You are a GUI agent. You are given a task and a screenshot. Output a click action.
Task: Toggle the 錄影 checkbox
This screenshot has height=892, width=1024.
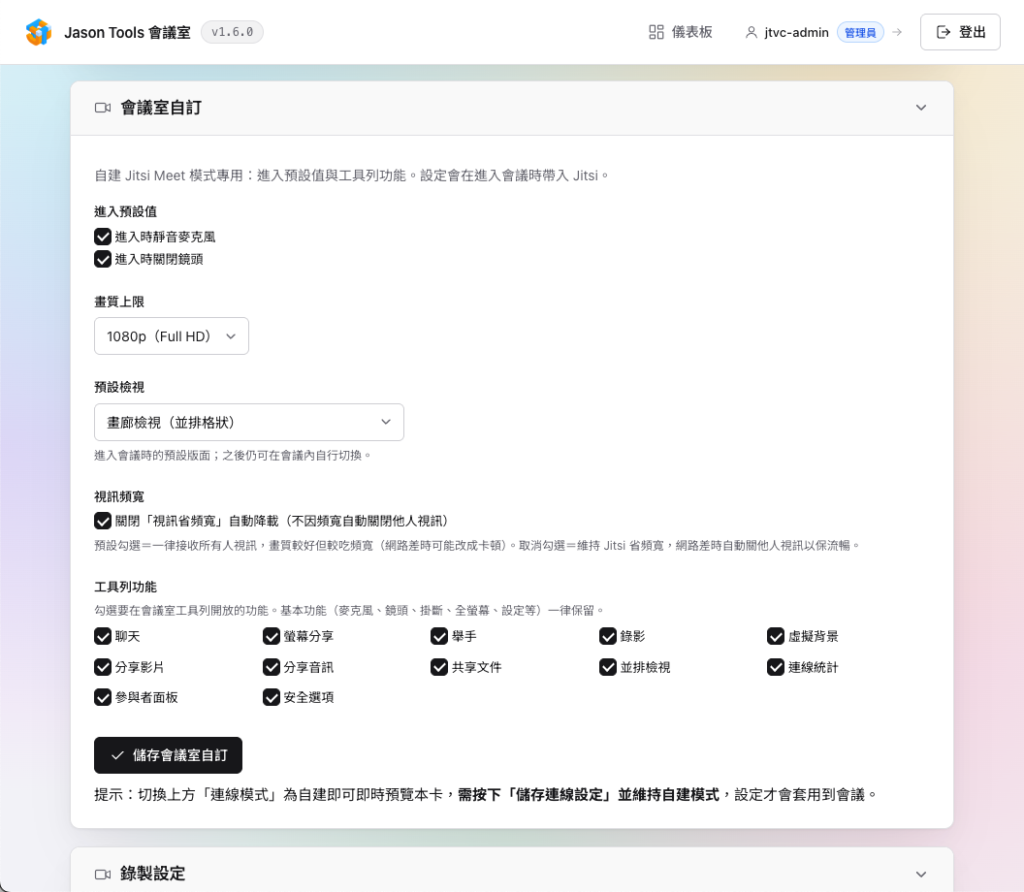point(607,636)
